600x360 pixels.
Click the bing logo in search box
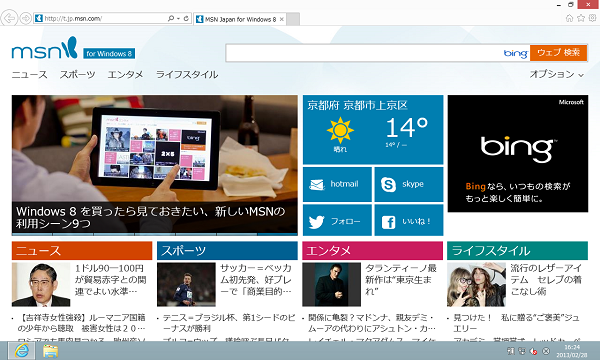[516, 53]
